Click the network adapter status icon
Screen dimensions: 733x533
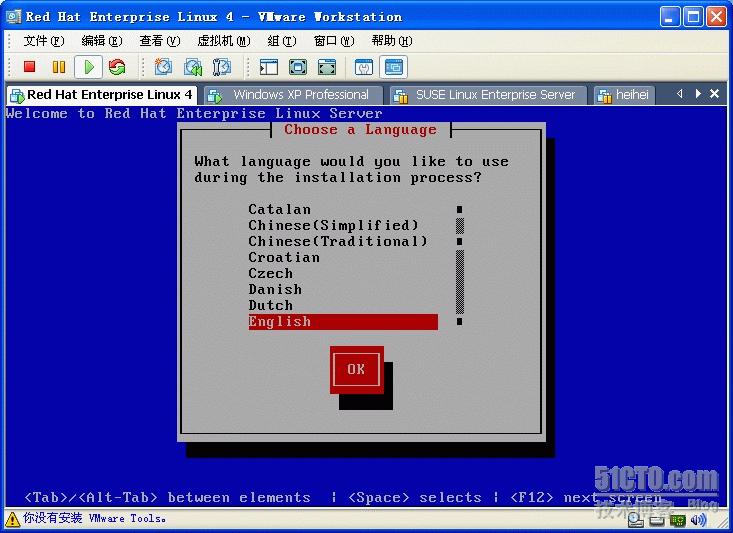[678, 520]
